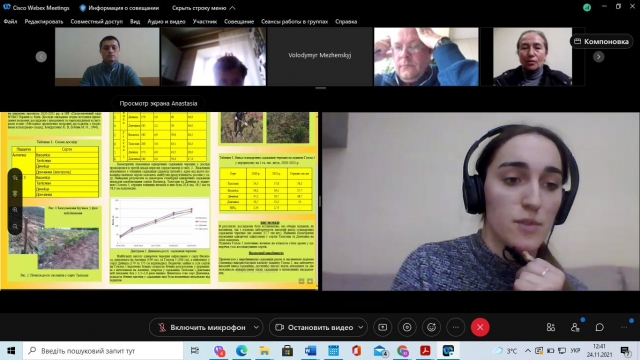
Task: Open the Аудио и видео menu
Action: click(166, 22)
